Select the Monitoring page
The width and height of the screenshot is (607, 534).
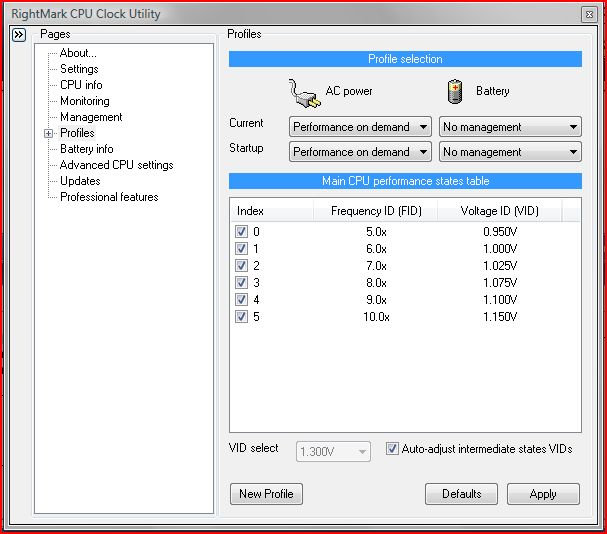(85, 101)
